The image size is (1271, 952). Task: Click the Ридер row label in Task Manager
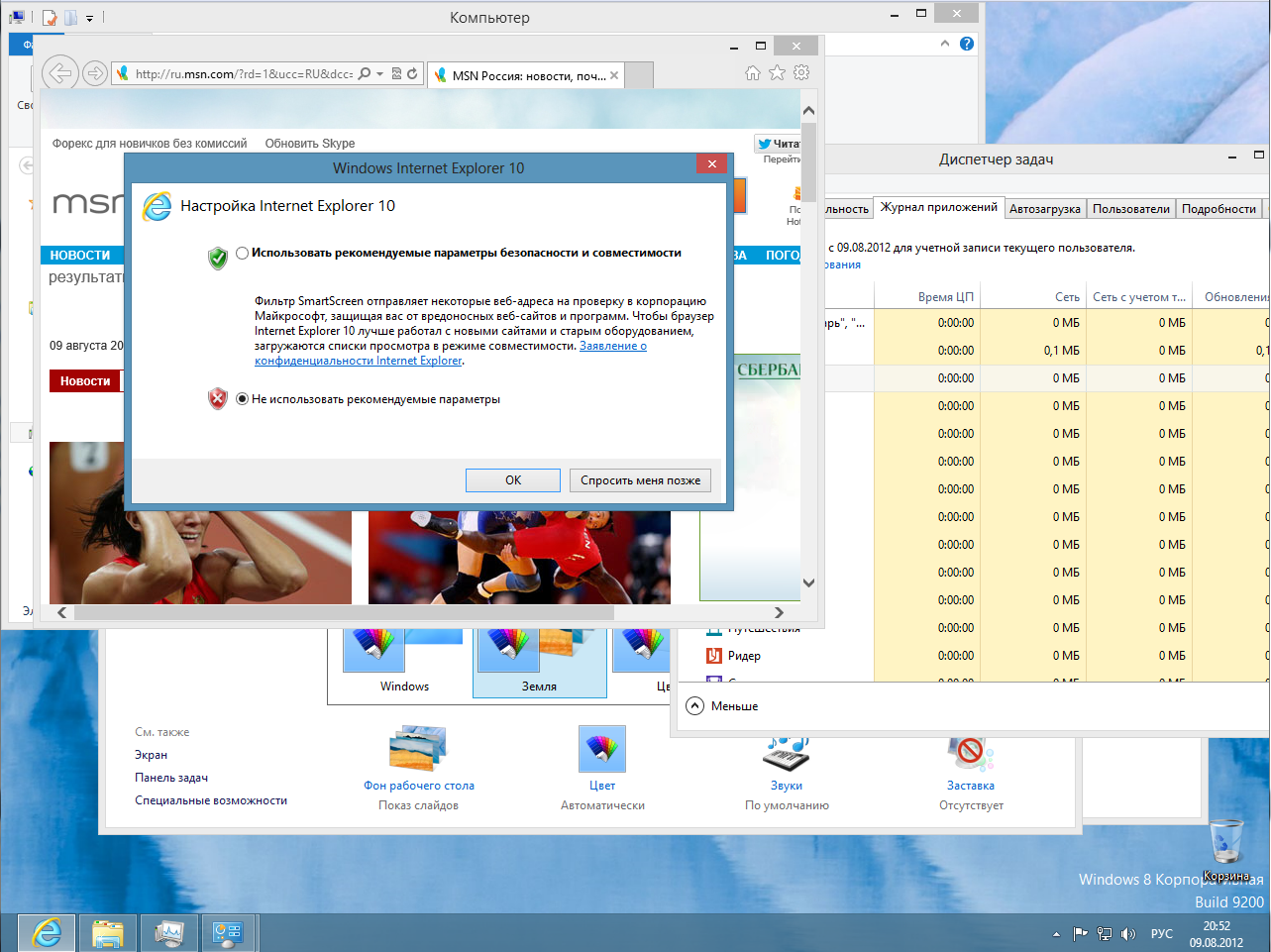(744, 656)
